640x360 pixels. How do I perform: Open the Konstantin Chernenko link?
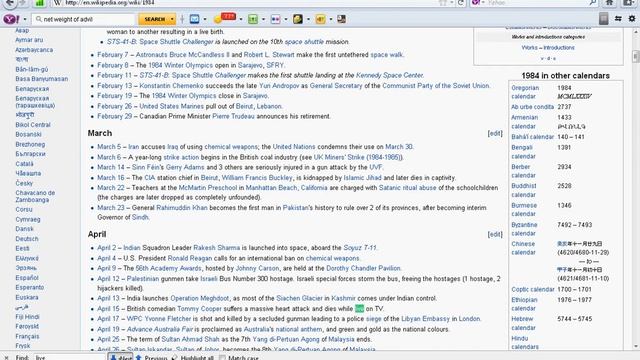(x=171, y=86)
